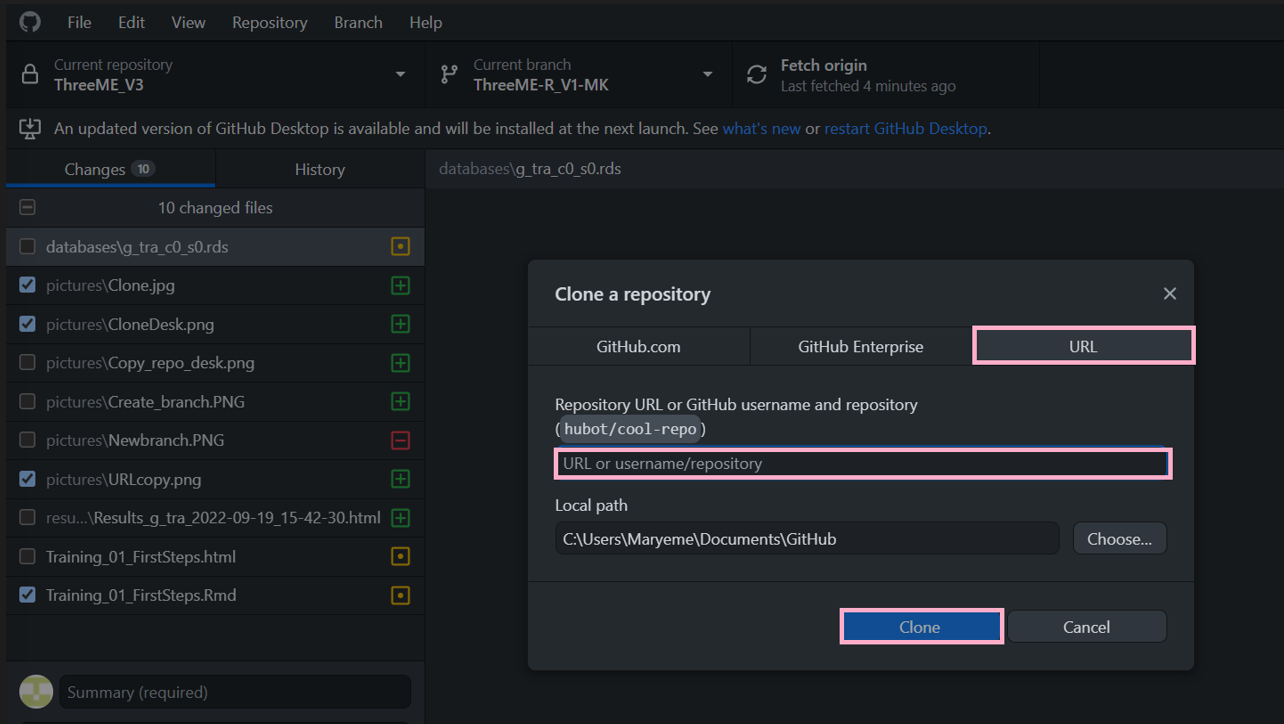Click the Fetch origin sync icon
Viewport: 1284px width, 724px height.
coord(757,75)
